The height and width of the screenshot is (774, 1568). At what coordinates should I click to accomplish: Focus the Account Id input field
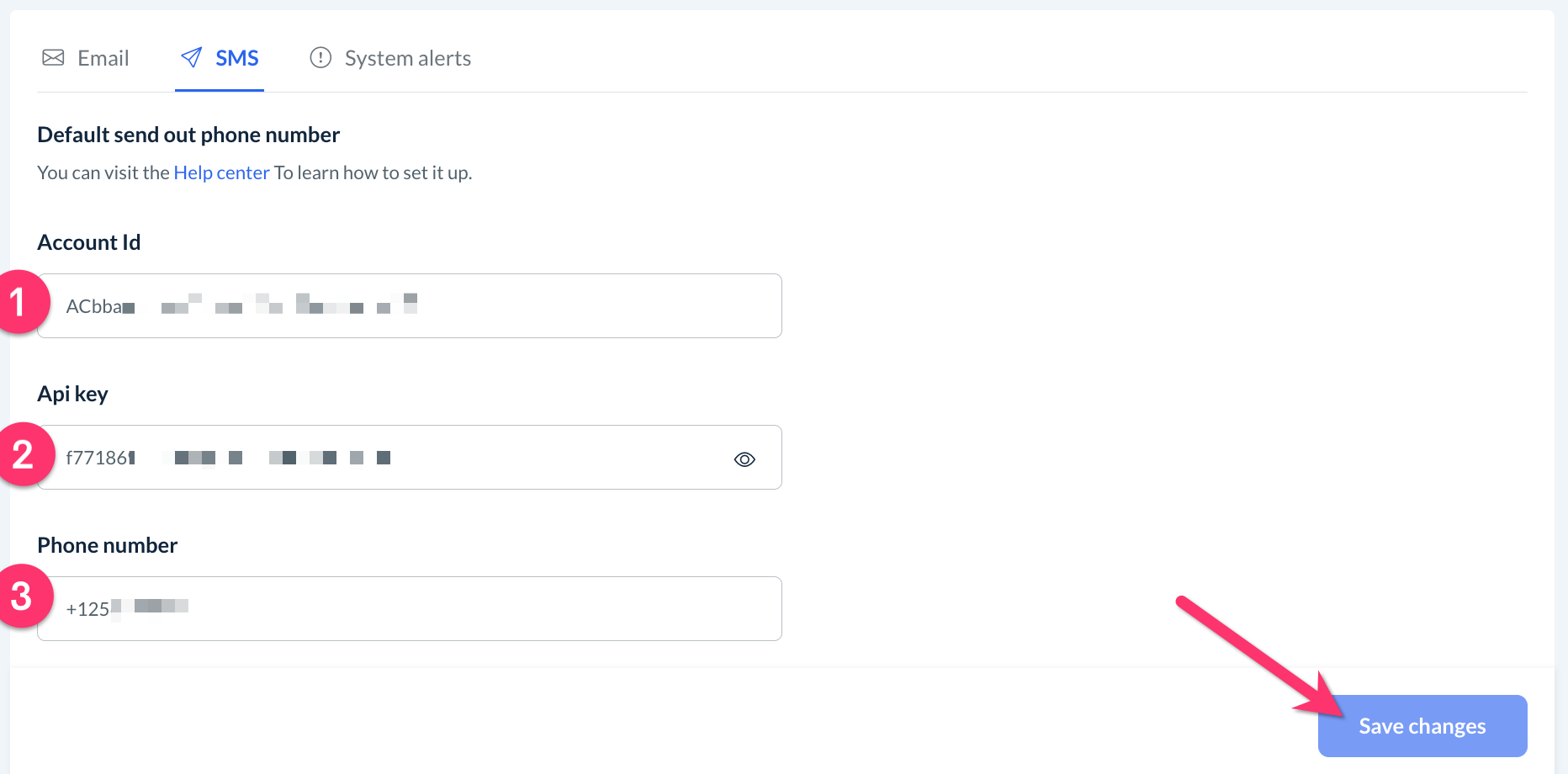(x=505, y=306)
